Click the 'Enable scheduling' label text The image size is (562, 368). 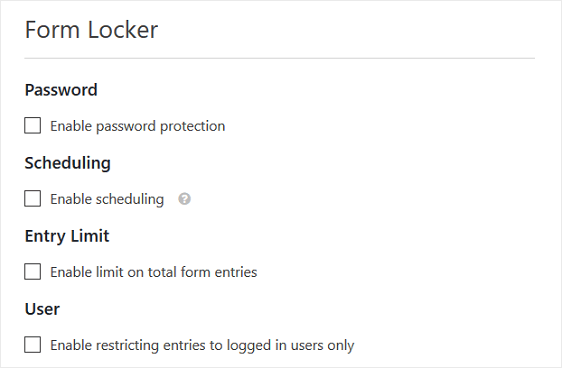[107, 199]
